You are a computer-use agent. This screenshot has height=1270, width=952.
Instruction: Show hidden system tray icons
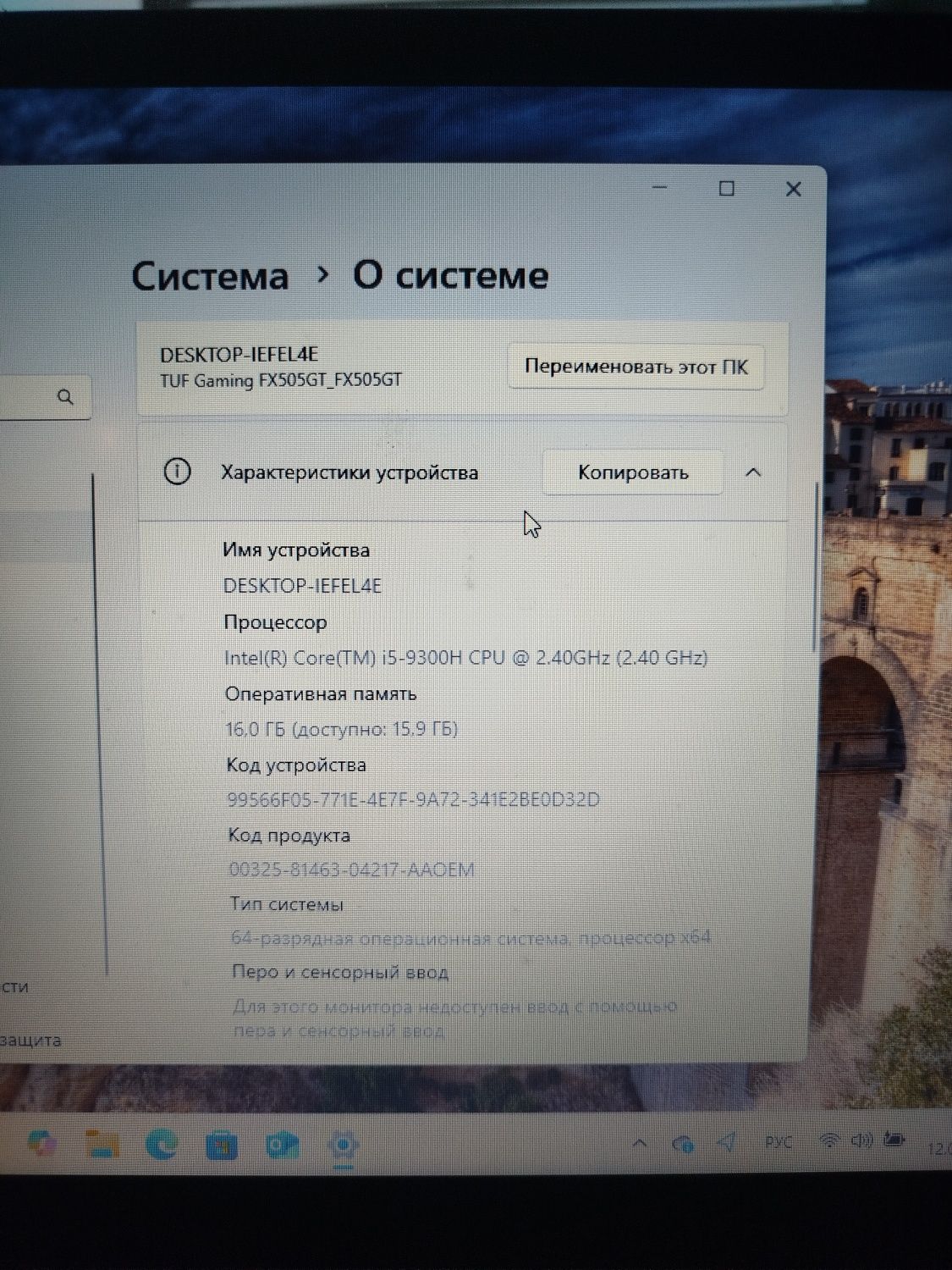click(640, 1143)
